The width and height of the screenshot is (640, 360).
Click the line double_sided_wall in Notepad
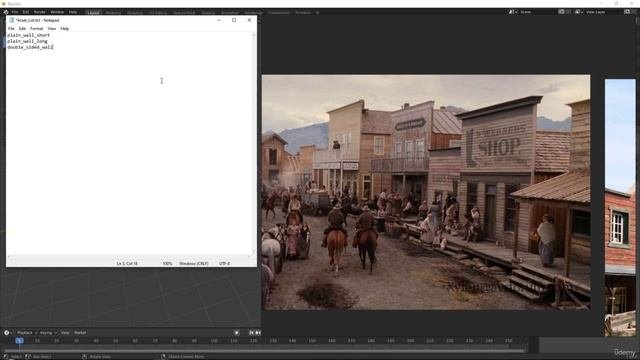30,47
